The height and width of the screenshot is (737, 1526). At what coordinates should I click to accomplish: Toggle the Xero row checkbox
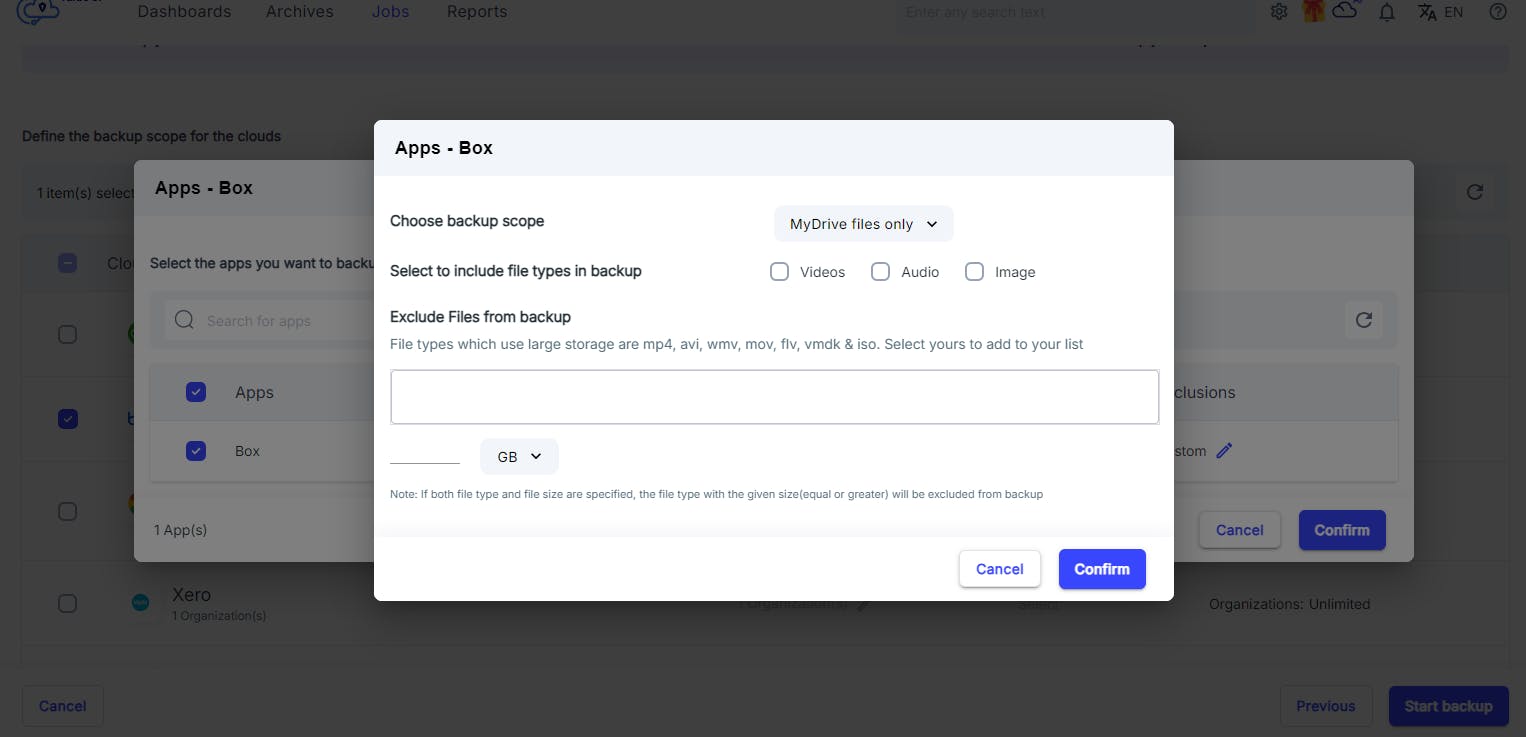tap(67, 603)
